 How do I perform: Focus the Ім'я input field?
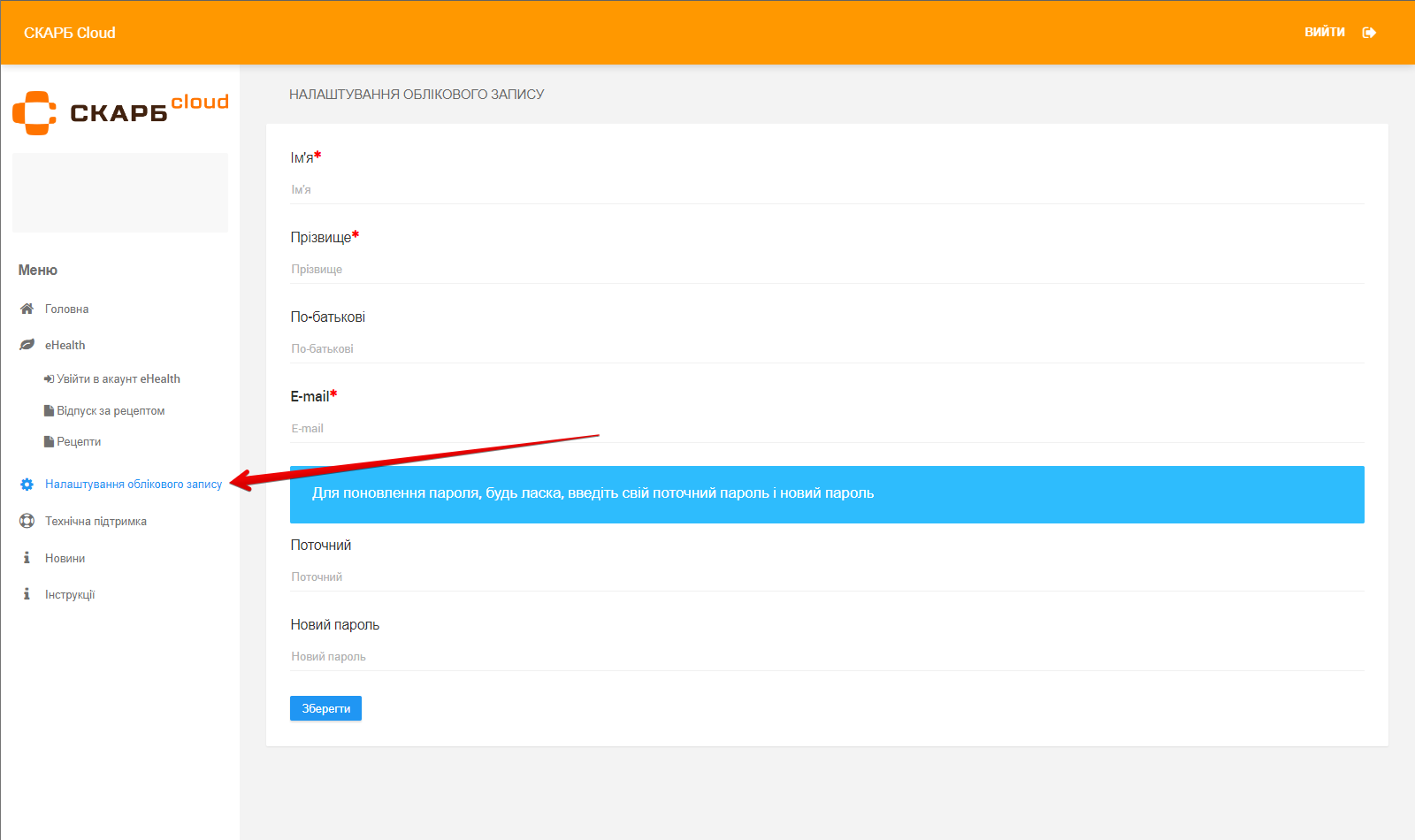(827, 190)
